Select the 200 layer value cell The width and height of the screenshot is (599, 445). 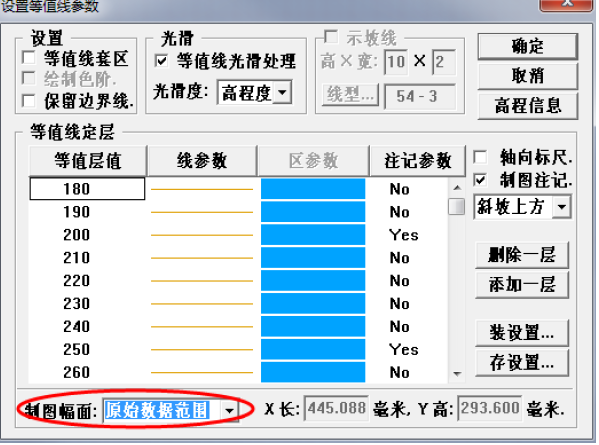(x=87, y=235)
